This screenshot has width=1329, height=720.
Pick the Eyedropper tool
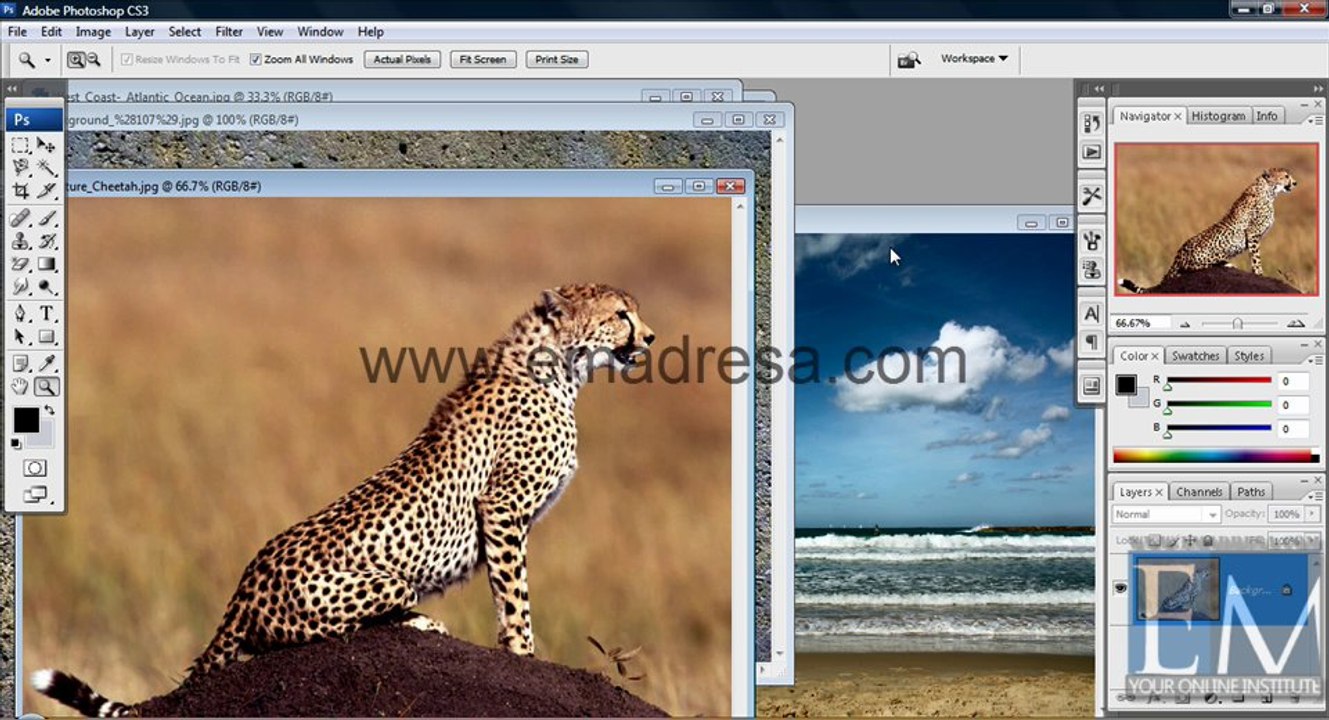(47, 363)
